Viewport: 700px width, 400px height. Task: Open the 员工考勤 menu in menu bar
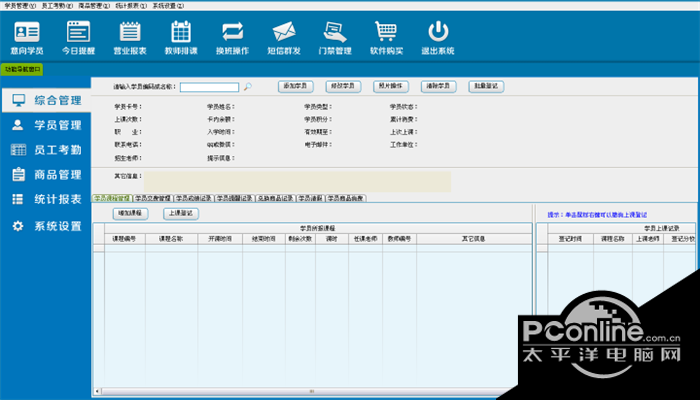point(57,6)
